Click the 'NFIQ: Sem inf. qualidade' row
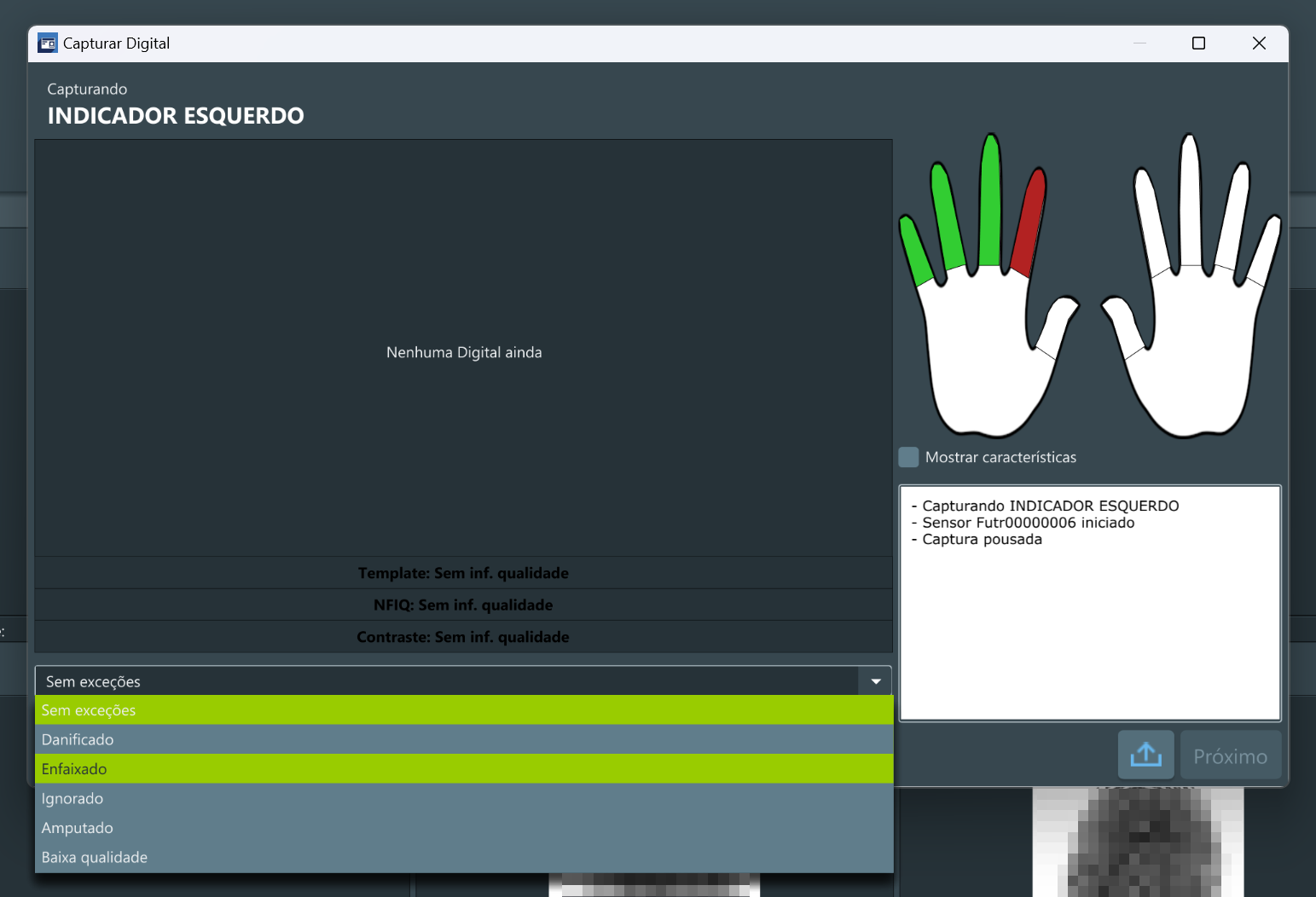The height and width of the screenshot is (897, 1316). tap(464, 605)
